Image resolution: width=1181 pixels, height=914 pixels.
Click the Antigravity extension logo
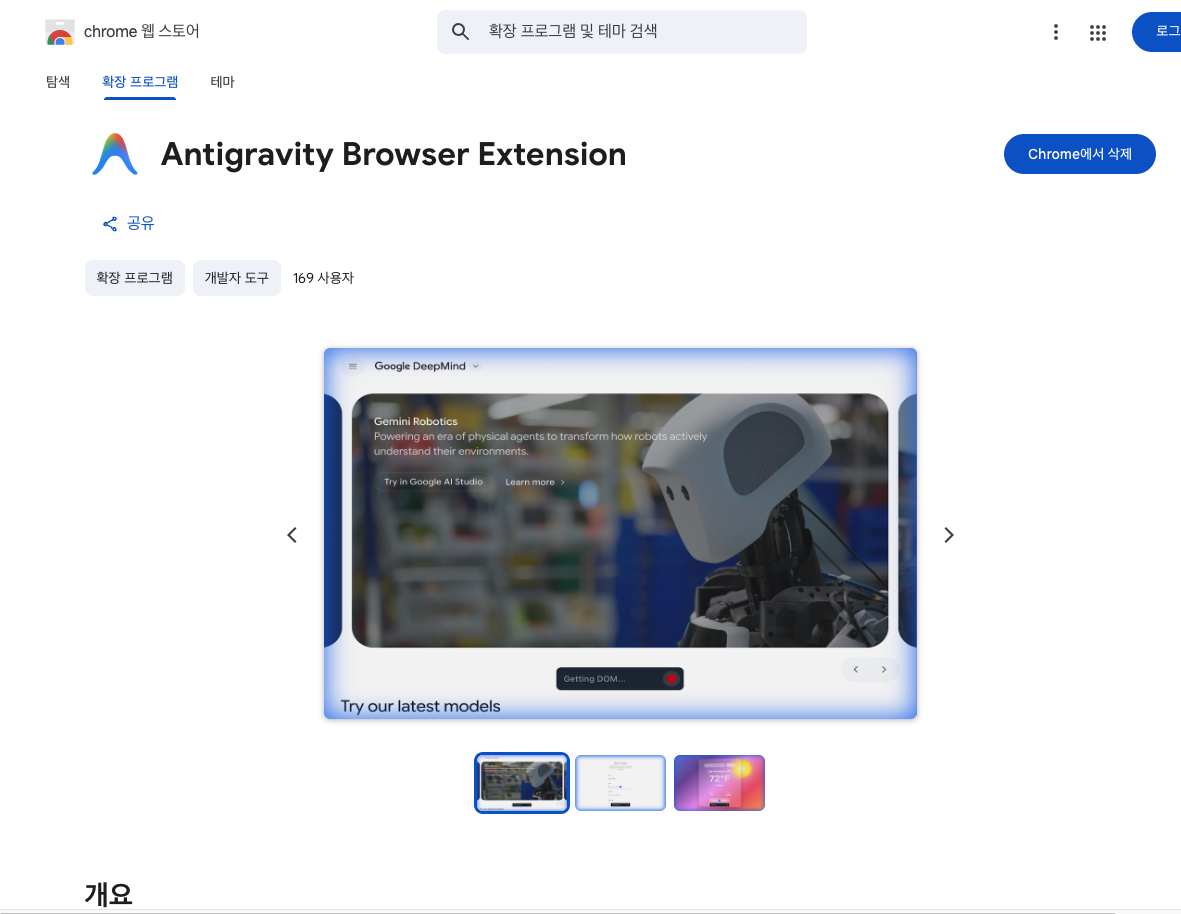click(x=114, y=154)
